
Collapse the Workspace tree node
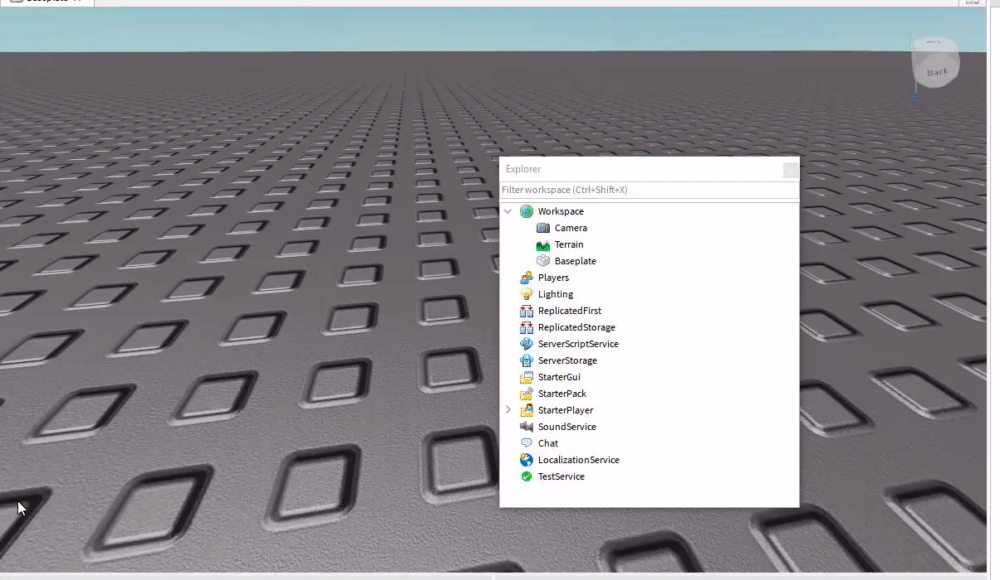[x=508, y=211]
